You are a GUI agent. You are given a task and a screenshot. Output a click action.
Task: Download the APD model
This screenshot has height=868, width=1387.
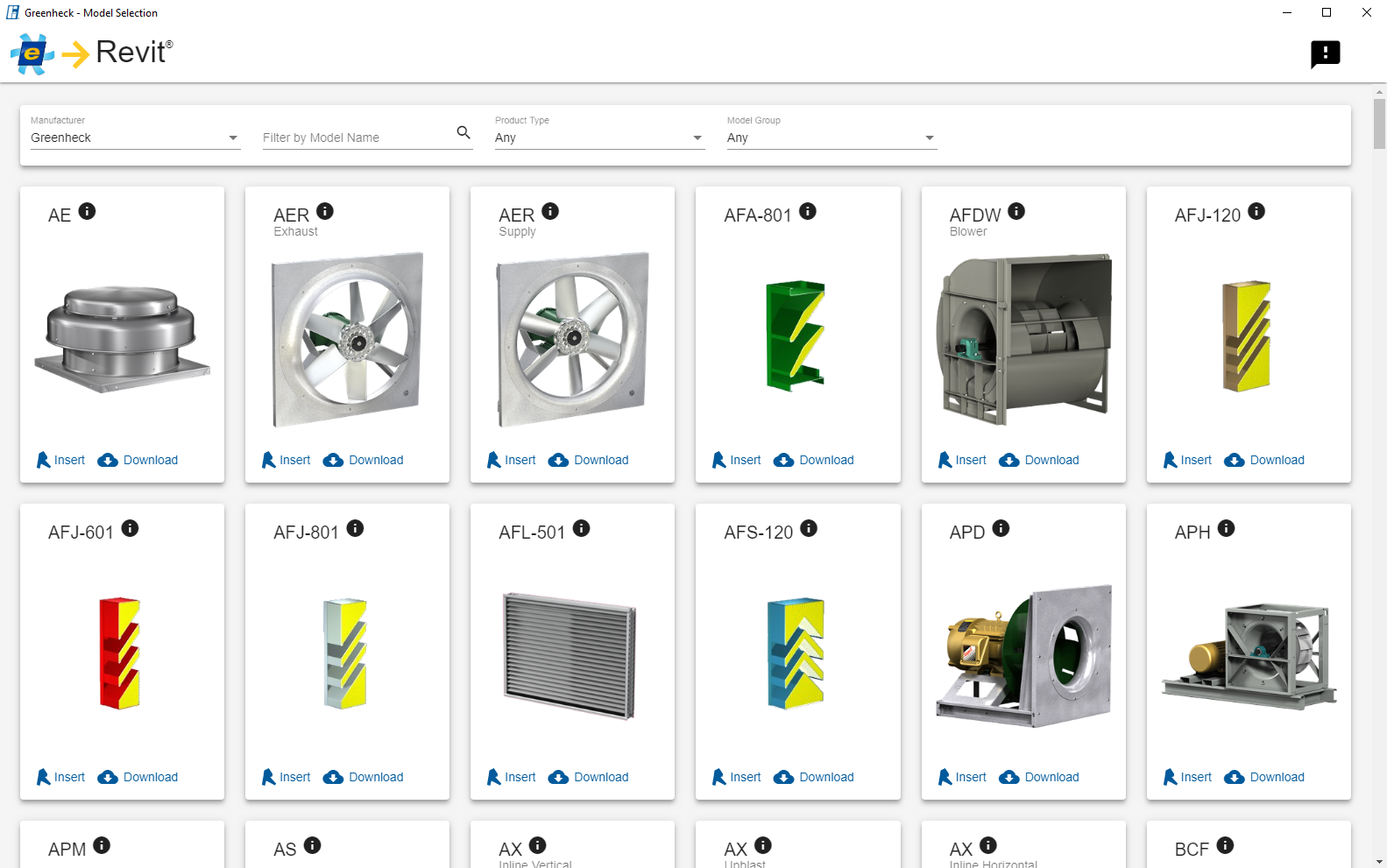1039,777
